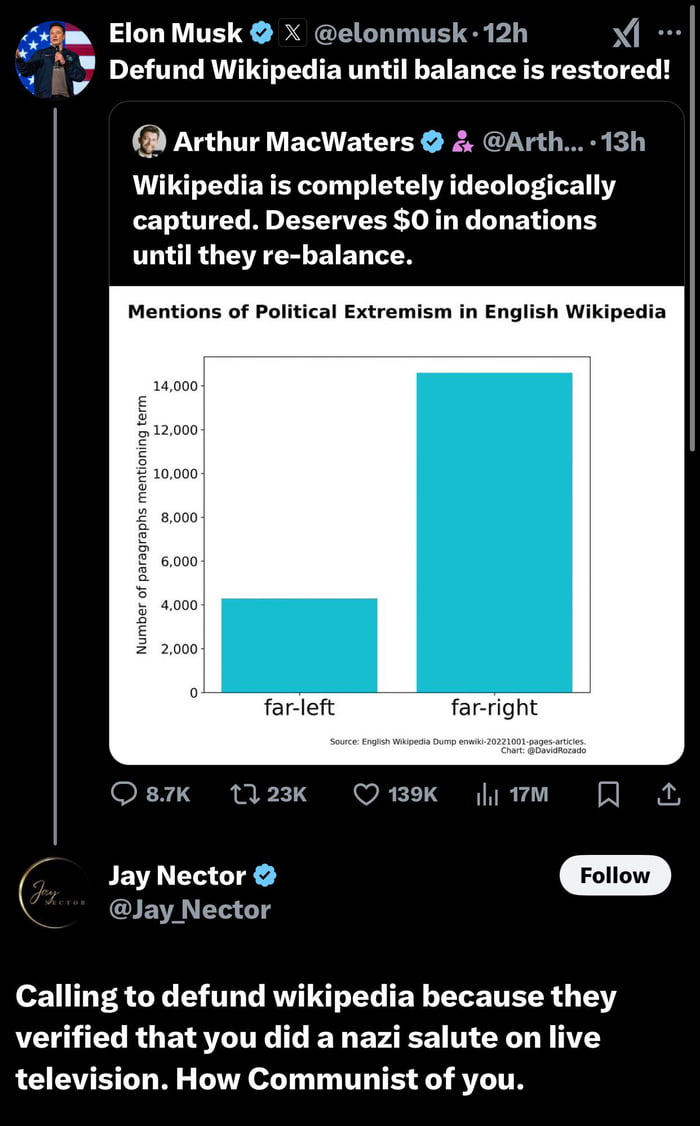Follow Jay Nector
Viewport: 700px width, 1126px height.
614,876
